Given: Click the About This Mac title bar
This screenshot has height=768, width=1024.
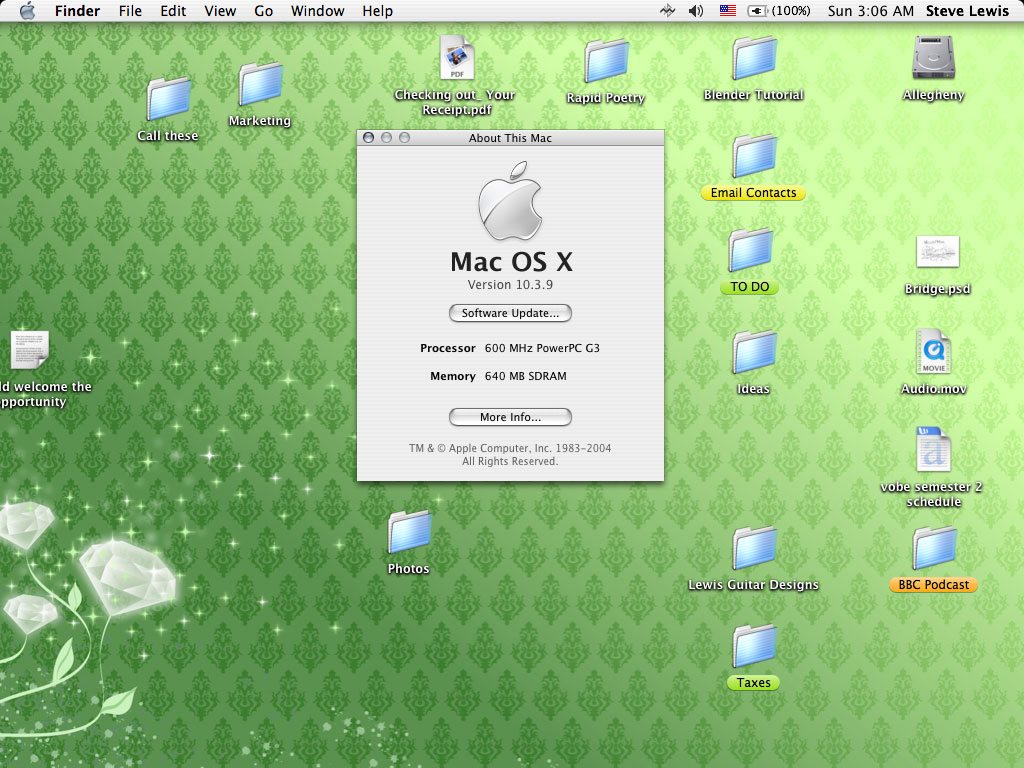Looking at the screenshot, I should (510, 138).
